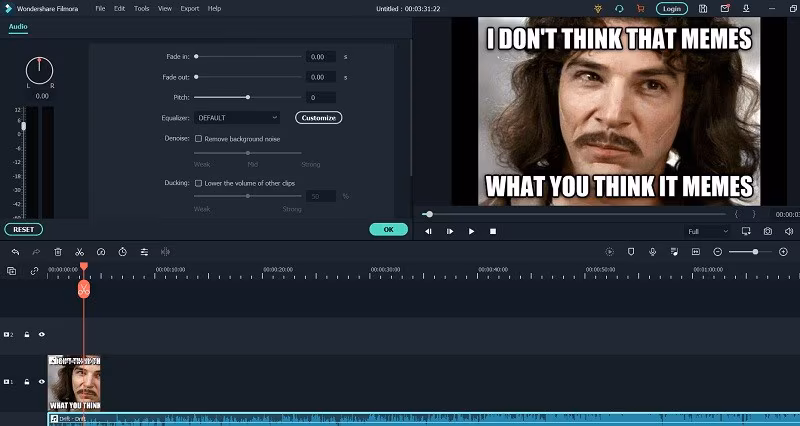Open the audio mixer icon

click(x=674, y=252)
